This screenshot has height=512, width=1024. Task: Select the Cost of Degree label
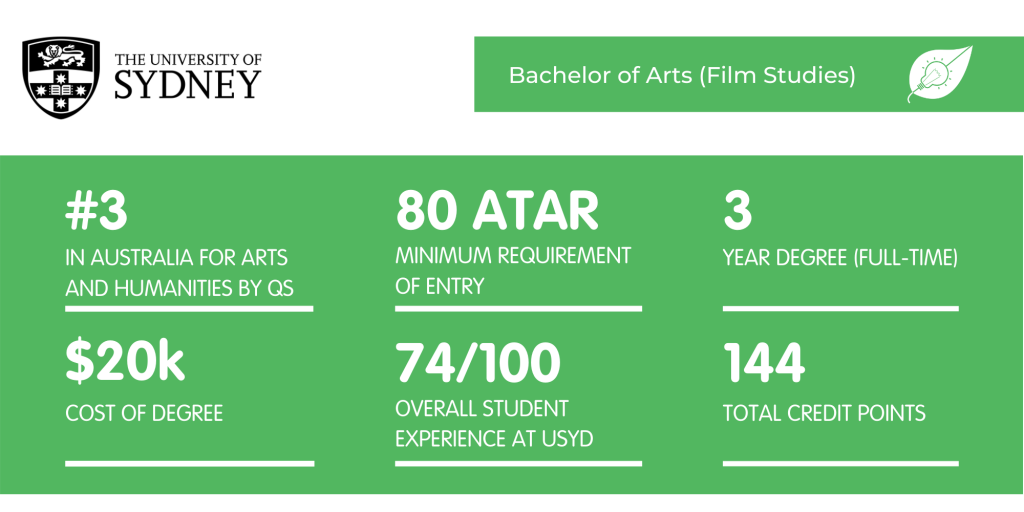pos(144,413)
